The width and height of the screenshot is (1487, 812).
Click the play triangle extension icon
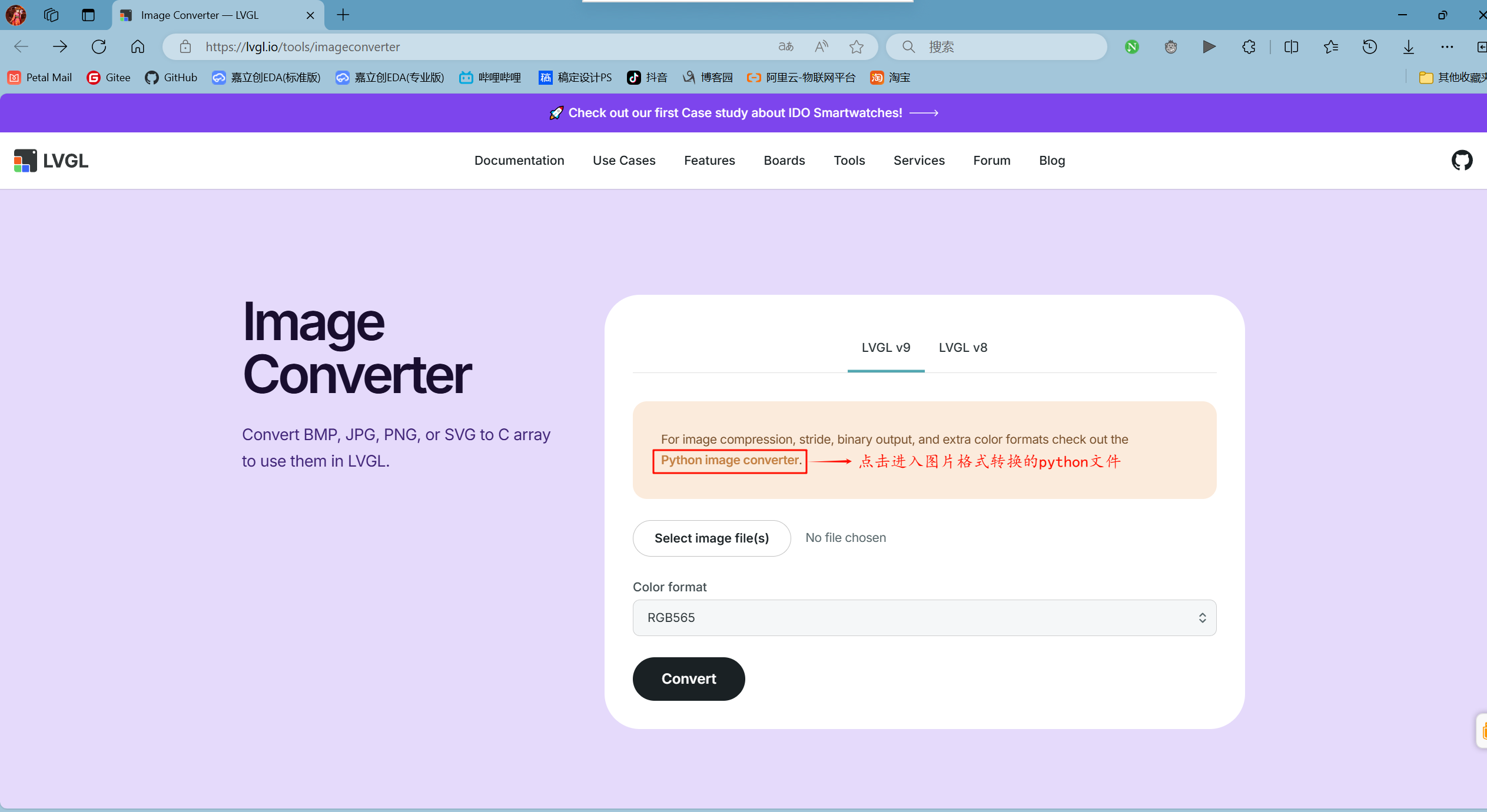(x=1209, y=46)
